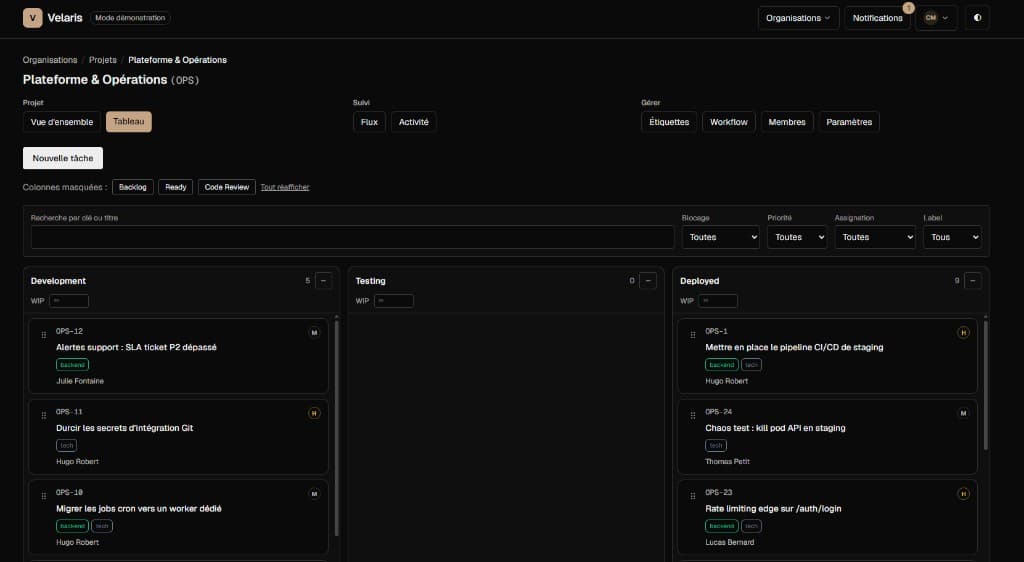Click the M priority badge on OPS-24
This screenshot has height=562, width=1024.
(x=963, y=413)
